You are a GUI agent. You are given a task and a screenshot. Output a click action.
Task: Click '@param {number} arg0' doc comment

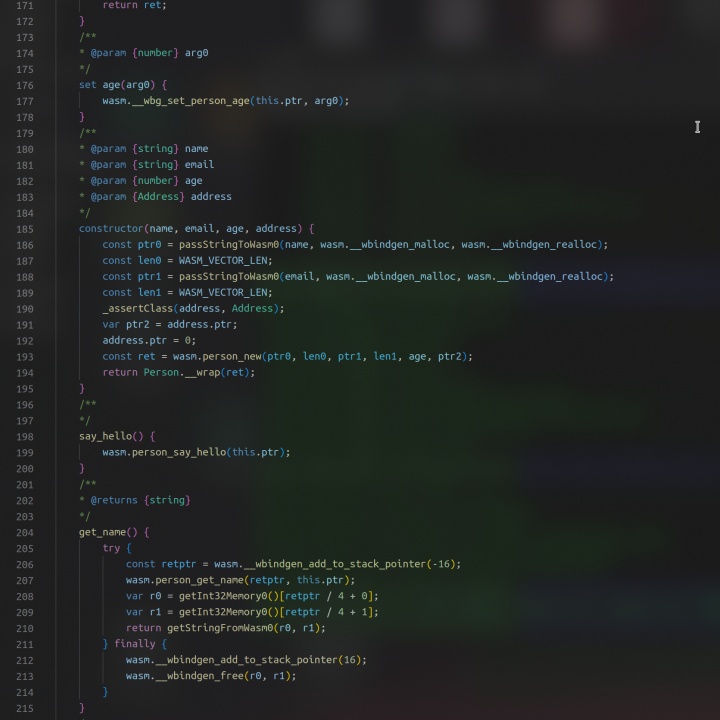point(149,53)
